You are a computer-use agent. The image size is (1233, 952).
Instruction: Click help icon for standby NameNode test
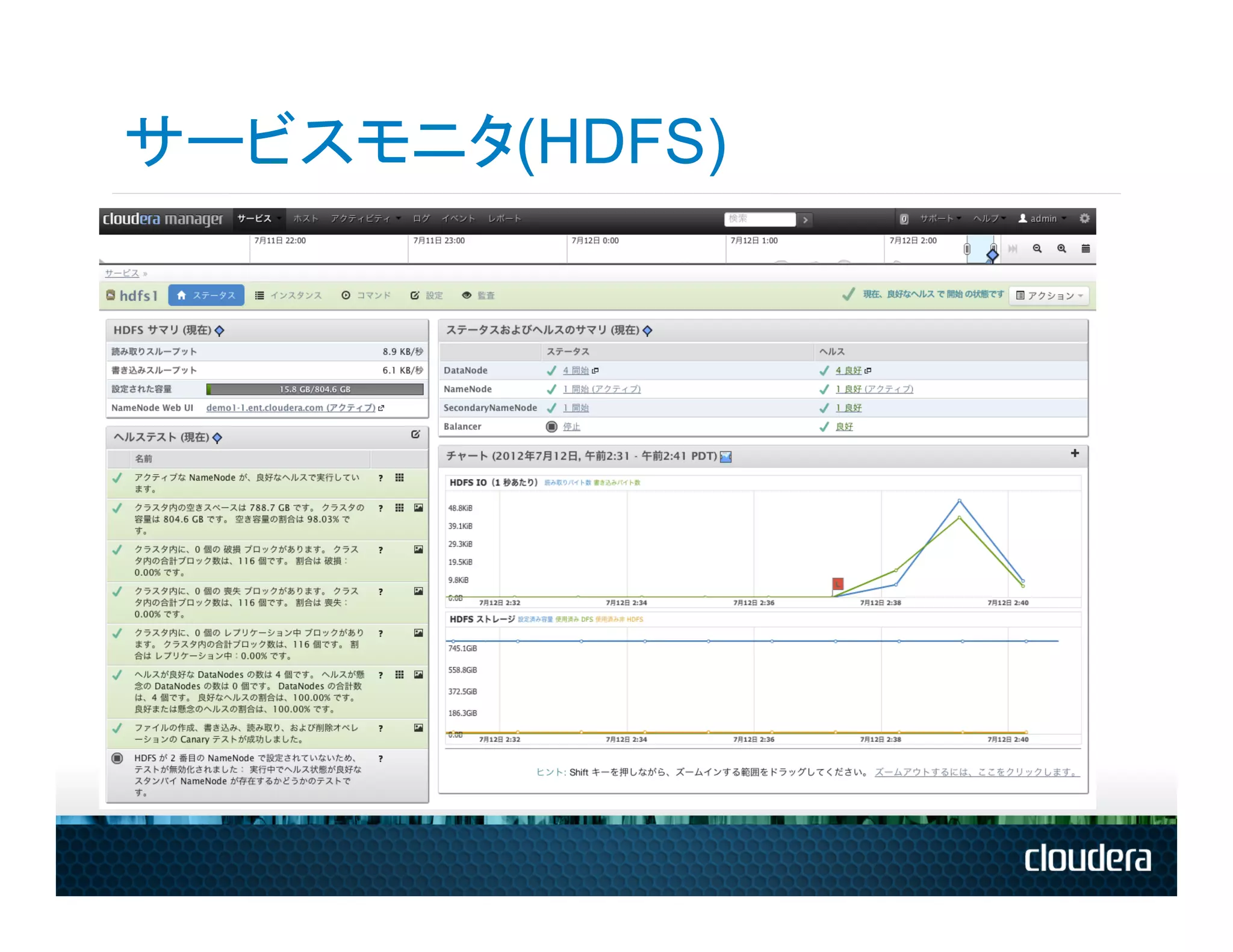[380, 759]
